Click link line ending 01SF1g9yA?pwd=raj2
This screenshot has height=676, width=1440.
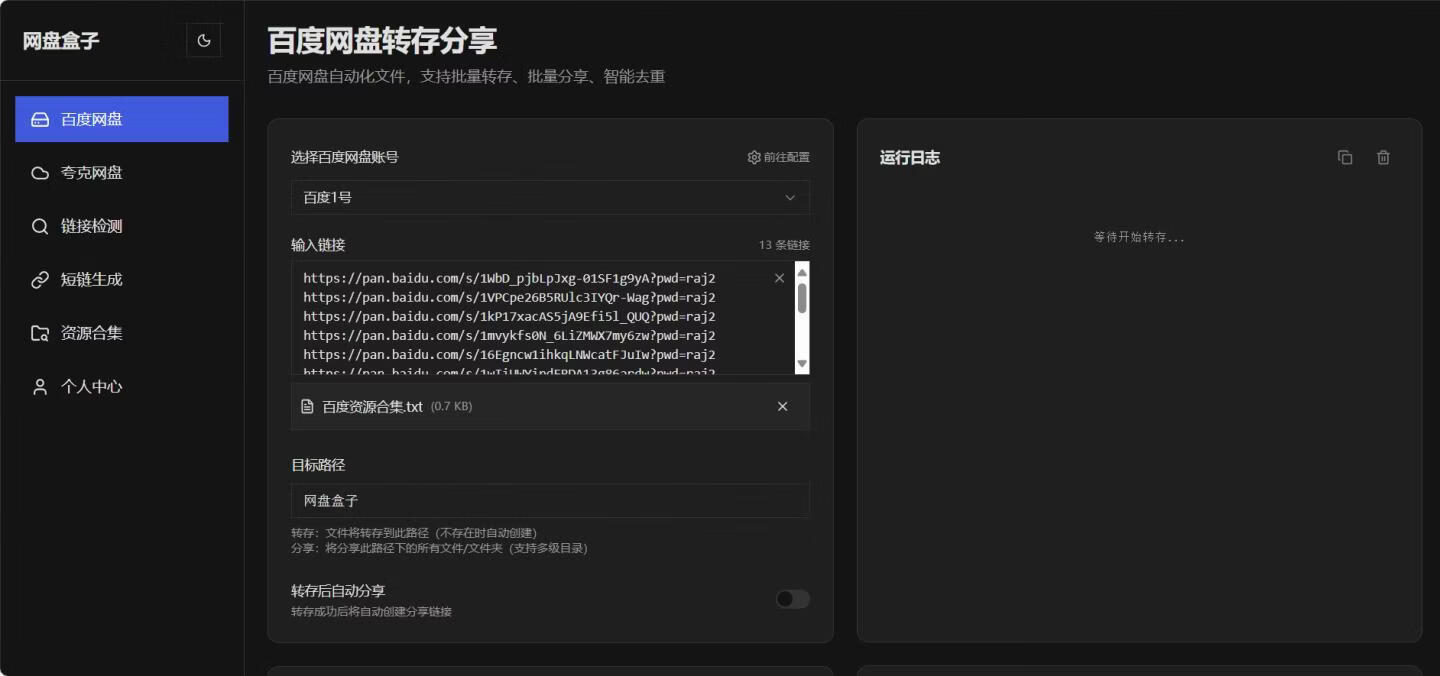coord(509,278)
